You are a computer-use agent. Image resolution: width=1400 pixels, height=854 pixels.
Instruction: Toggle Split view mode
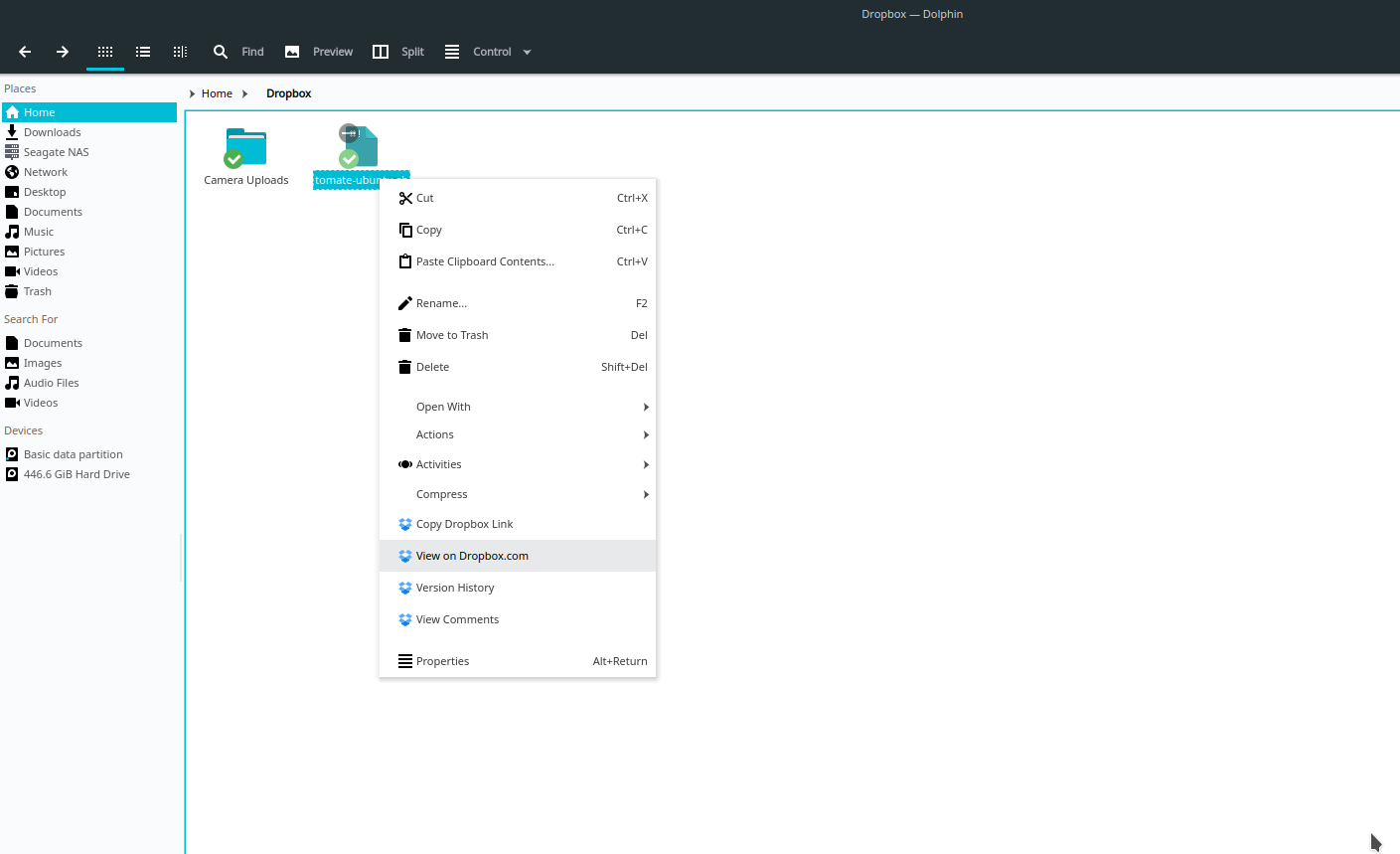pos(397,51)
